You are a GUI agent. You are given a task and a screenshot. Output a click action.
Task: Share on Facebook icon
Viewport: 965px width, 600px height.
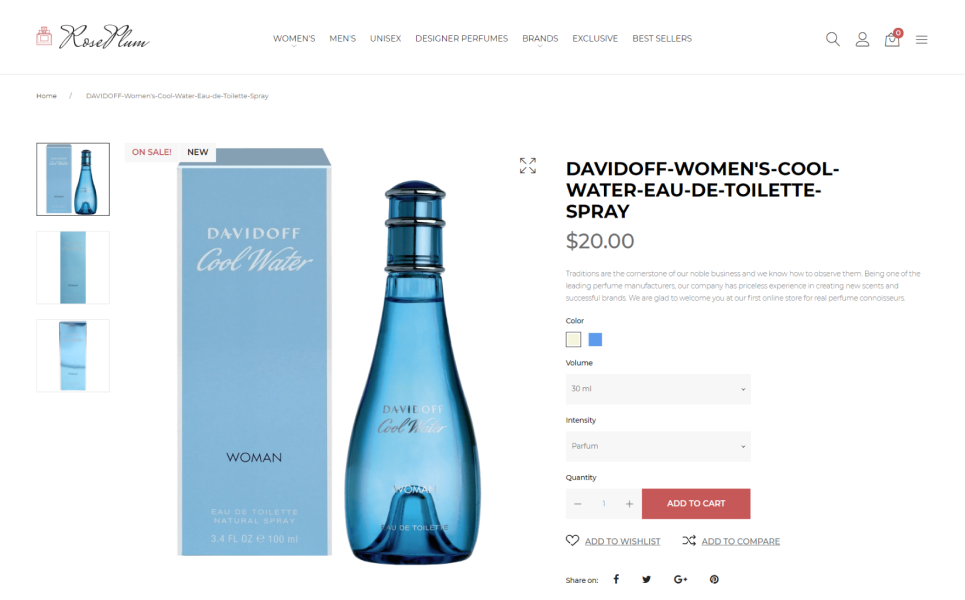616,579
